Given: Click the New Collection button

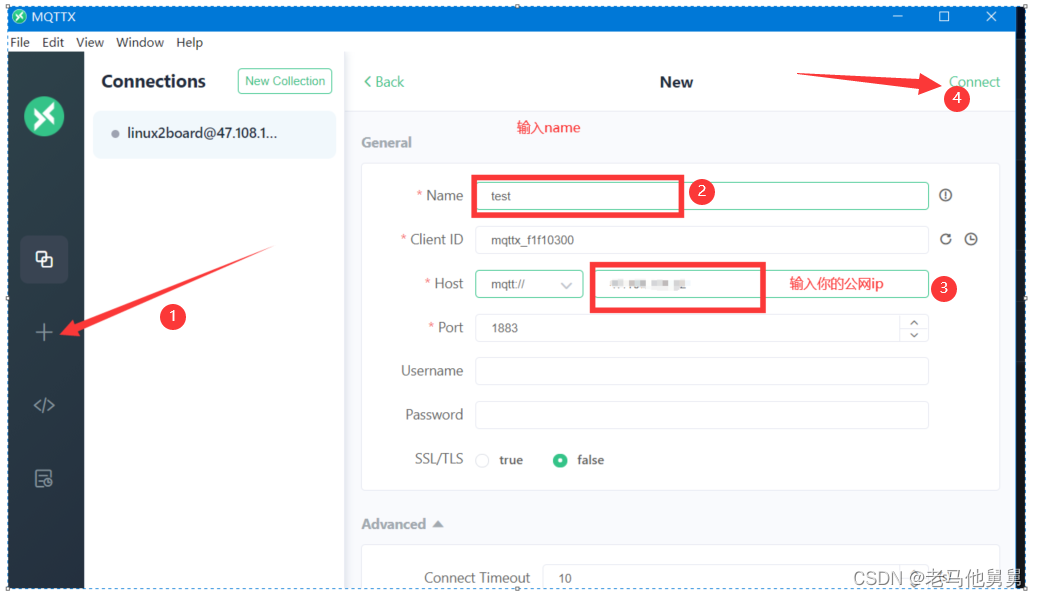Looking at the screenshot, I should [285, 81].
